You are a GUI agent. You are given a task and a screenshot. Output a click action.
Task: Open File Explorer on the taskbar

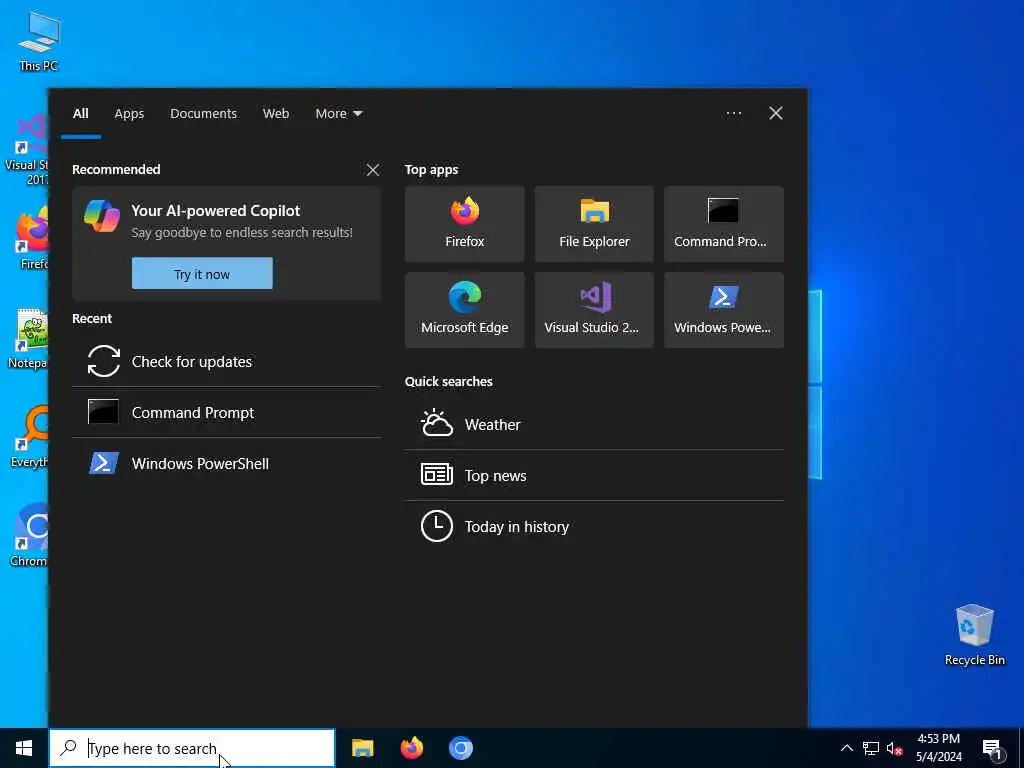pos(362,748)
